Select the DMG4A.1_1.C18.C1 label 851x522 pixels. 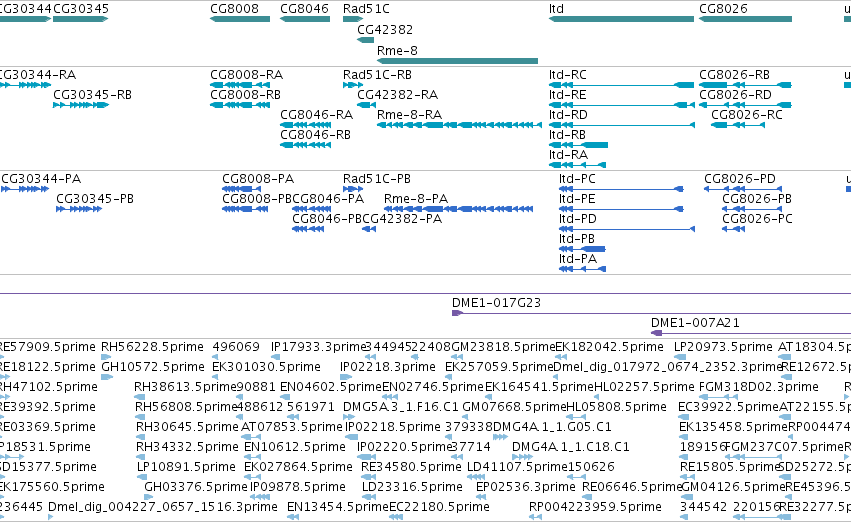pos(571,447)
